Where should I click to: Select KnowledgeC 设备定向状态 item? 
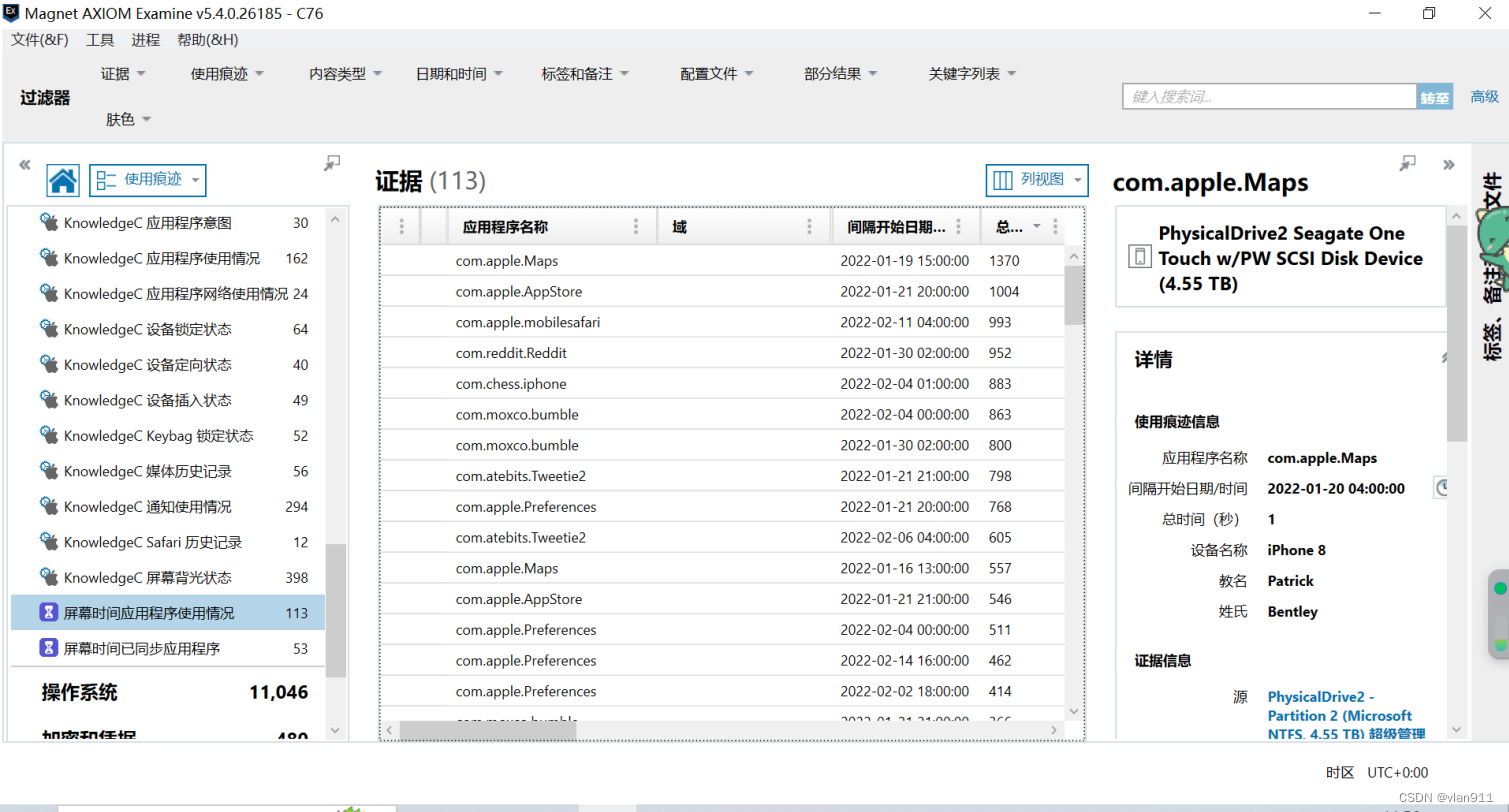pos(168,365)
